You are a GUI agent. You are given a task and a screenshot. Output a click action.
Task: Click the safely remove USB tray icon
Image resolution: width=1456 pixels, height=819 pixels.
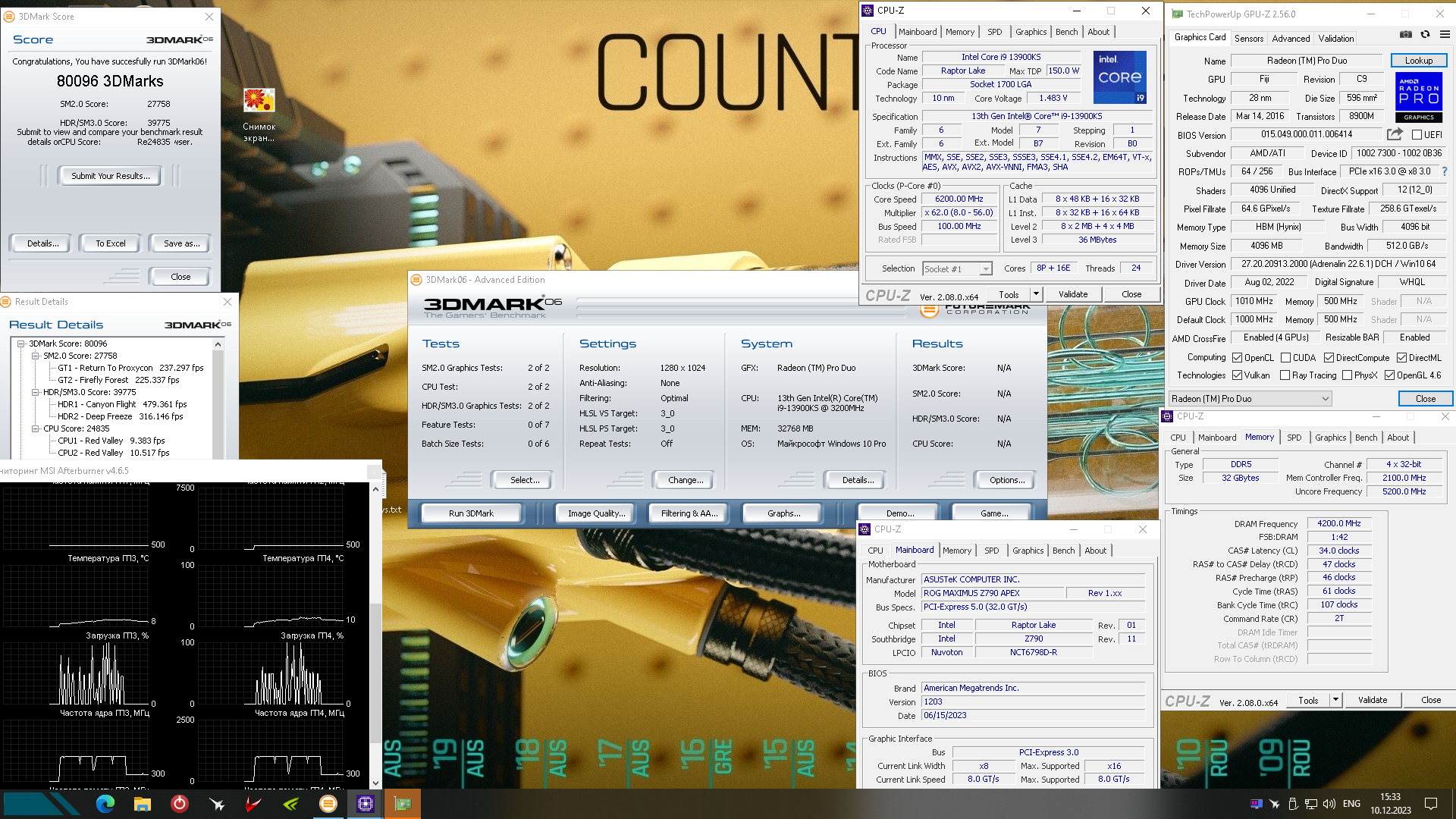[x=1293, y=804]
